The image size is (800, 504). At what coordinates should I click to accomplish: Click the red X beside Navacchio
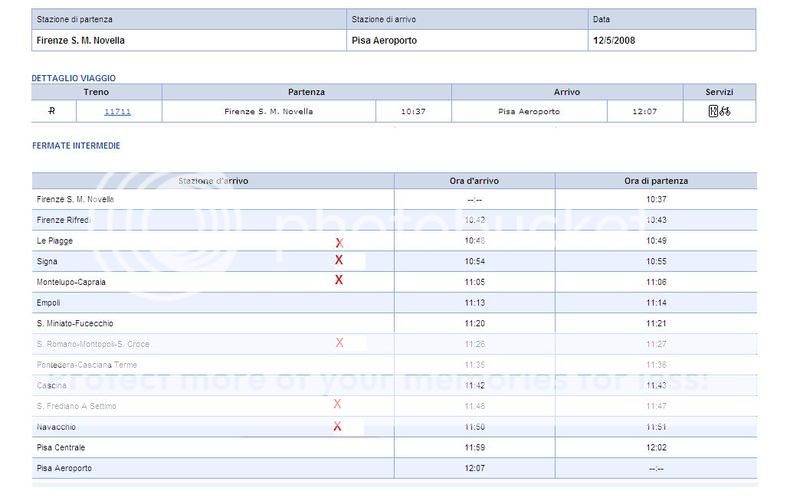point(337,426)
